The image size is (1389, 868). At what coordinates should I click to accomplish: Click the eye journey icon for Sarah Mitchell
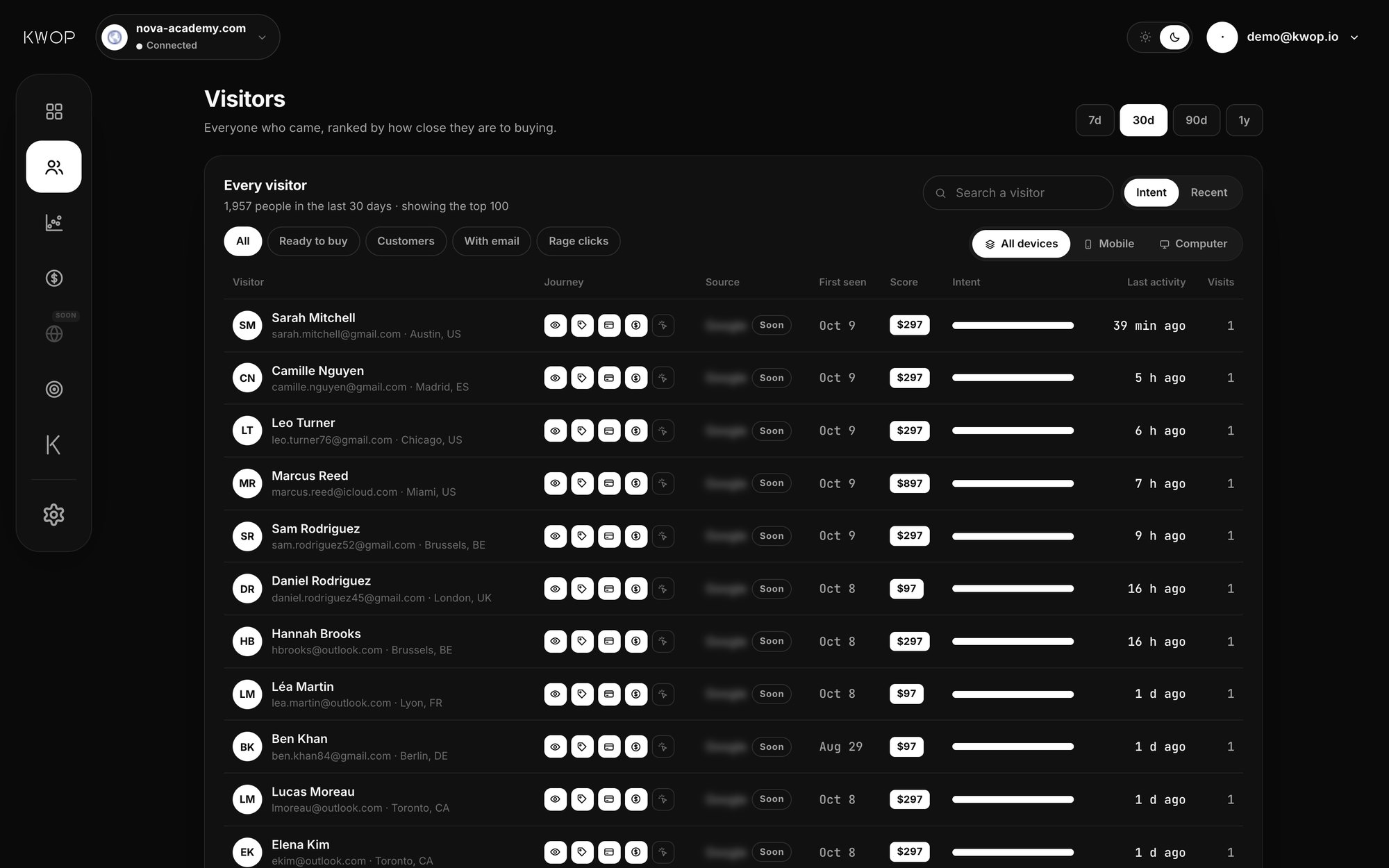[x=555, y=325]
